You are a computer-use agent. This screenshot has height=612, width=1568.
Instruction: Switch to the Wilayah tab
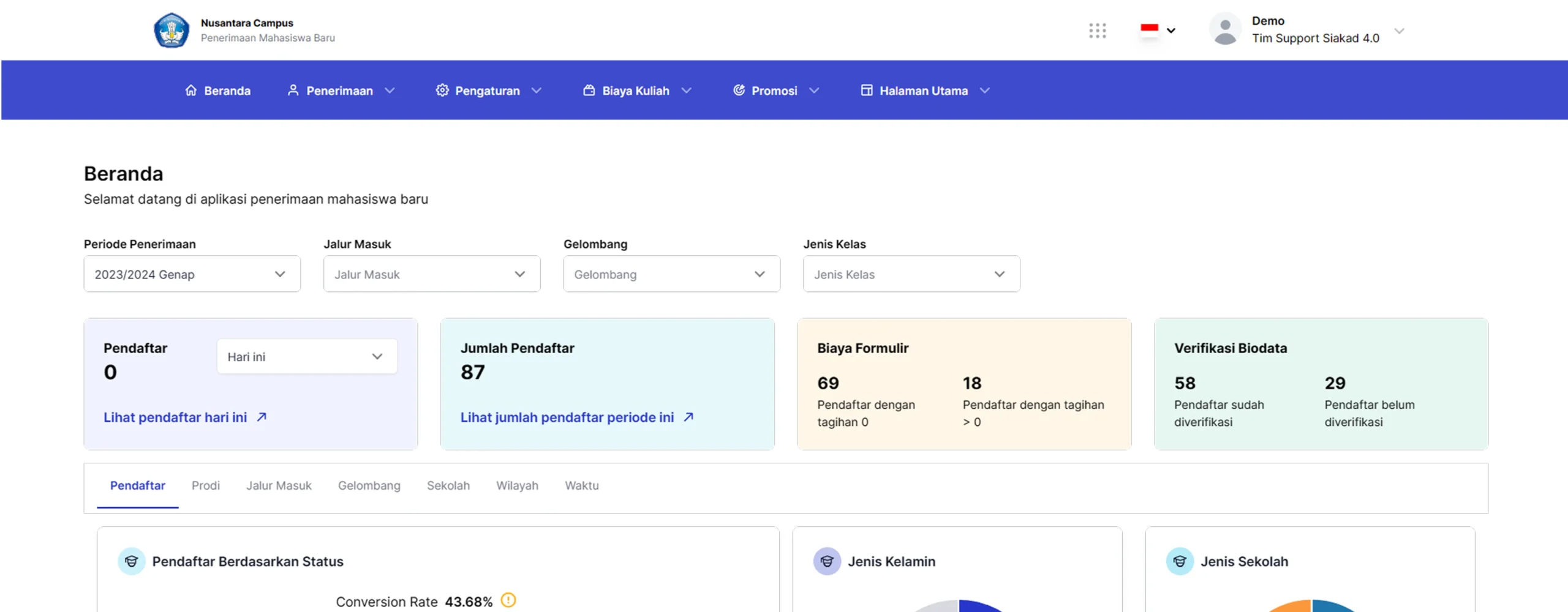point(517,485)
